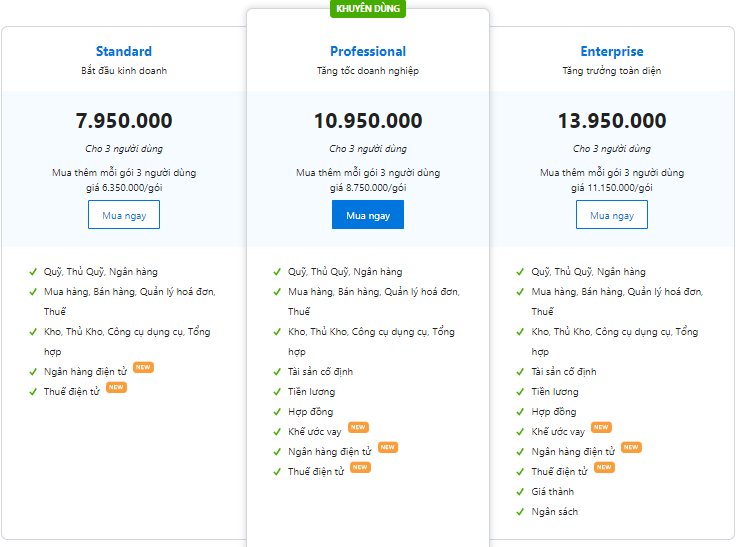The height and width of the screenshot is (547, 741).
Task: Click checkmark next to Standard Quỹ, Thủ Quỹ
Action: point(33,272)
